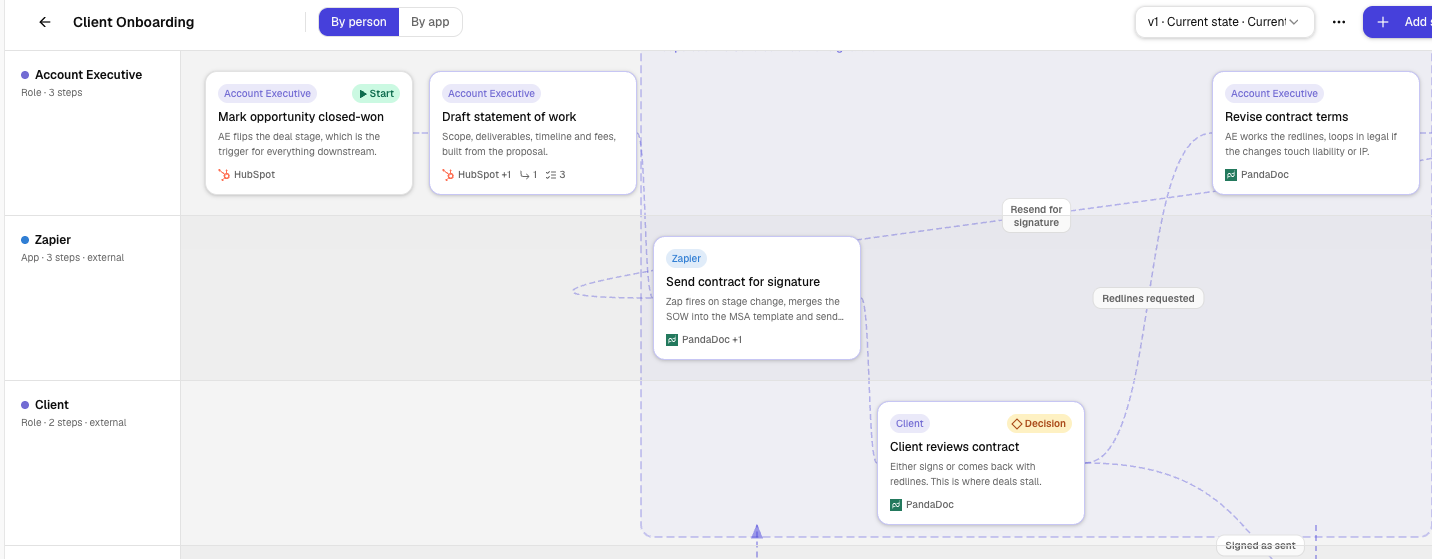The height and width of the screenshot is (559, 1432).
Task: Click the Role · 2 steps · external subtitle
Action: tap(74, 423)
